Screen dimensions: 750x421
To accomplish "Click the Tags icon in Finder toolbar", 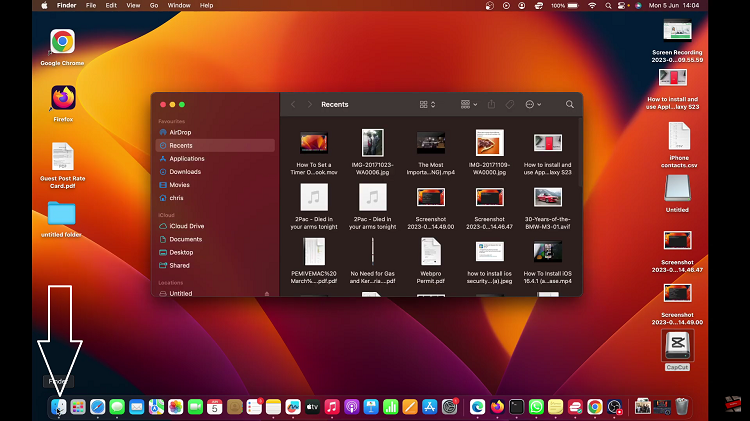I will (x=510, y=104).
